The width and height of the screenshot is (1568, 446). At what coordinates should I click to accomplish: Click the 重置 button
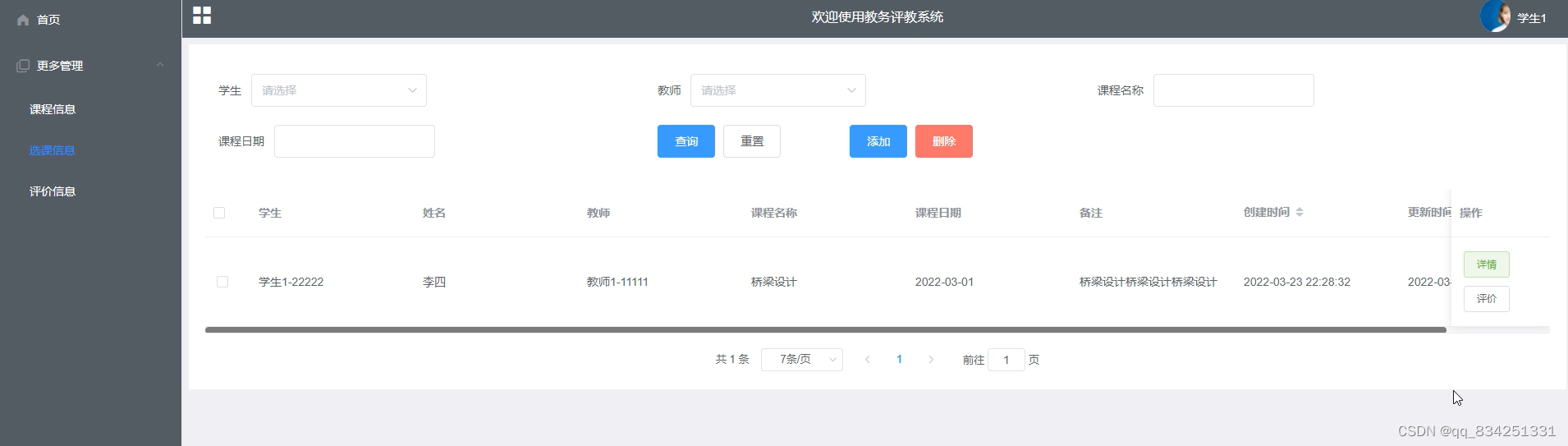point(752,141)
